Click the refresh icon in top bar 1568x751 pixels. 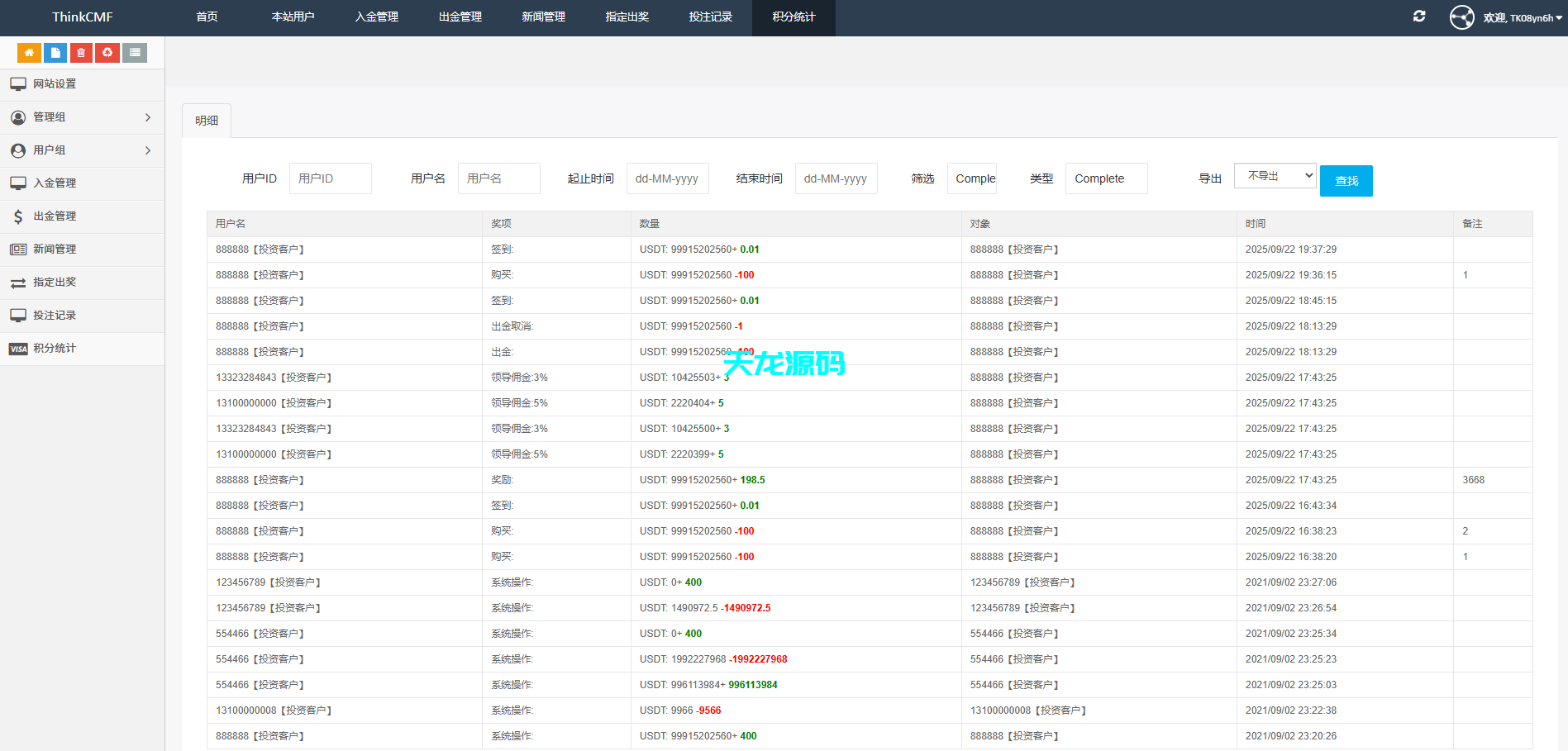1418,16
